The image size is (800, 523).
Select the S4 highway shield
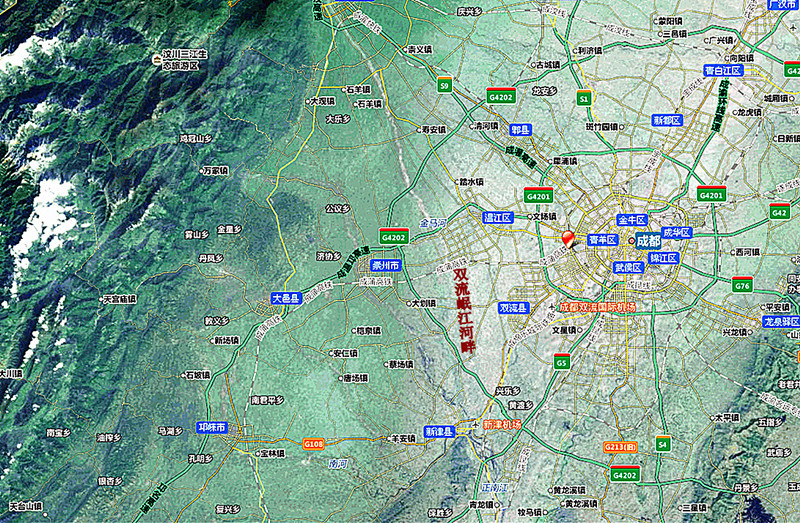662,442
